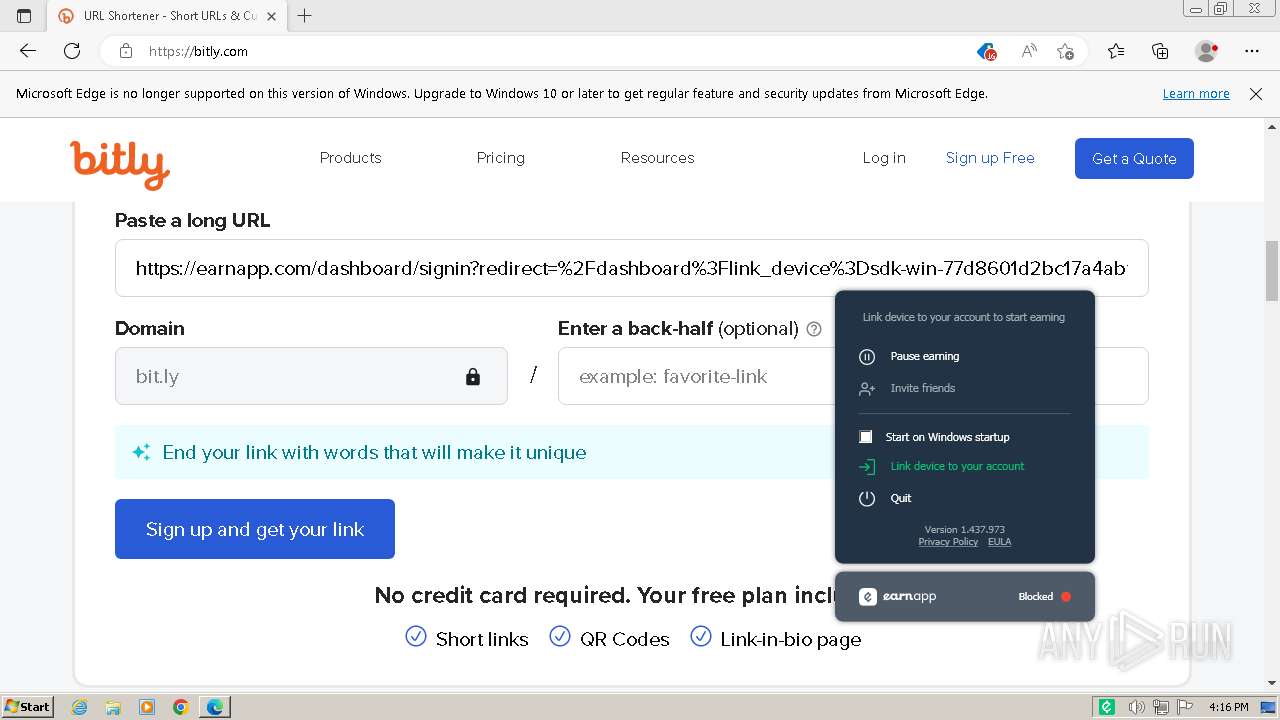Open the Pricing page

(x=501, y=158)
